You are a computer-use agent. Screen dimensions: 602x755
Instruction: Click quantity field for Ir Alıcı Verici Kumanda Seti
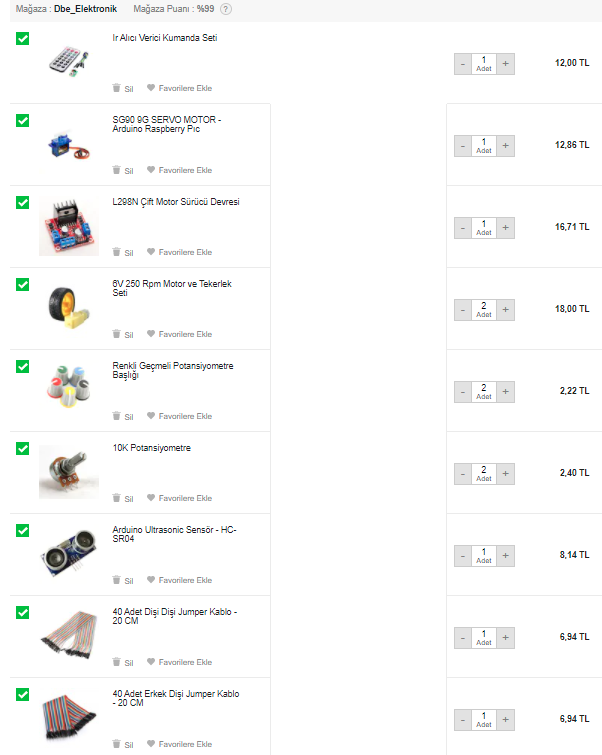pos(484,62)
